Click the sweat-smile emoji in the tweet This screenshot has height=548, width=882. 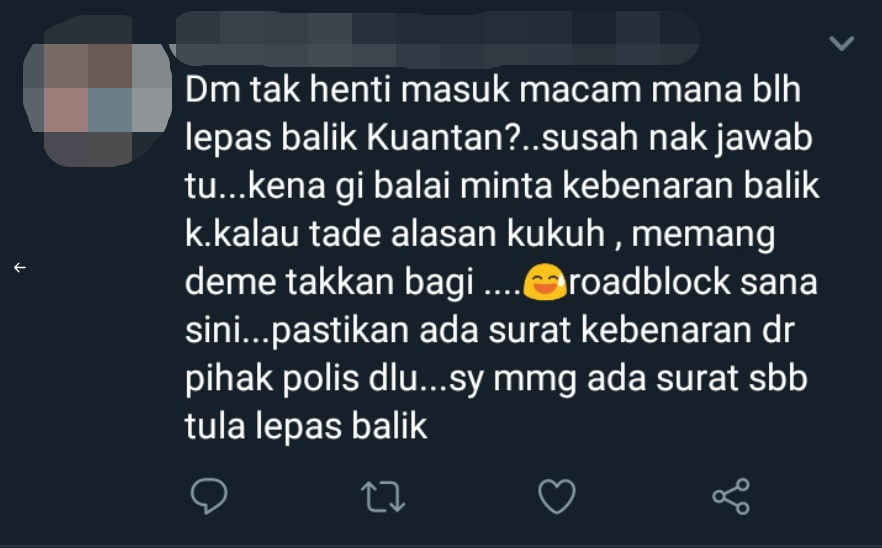(544, 281)
